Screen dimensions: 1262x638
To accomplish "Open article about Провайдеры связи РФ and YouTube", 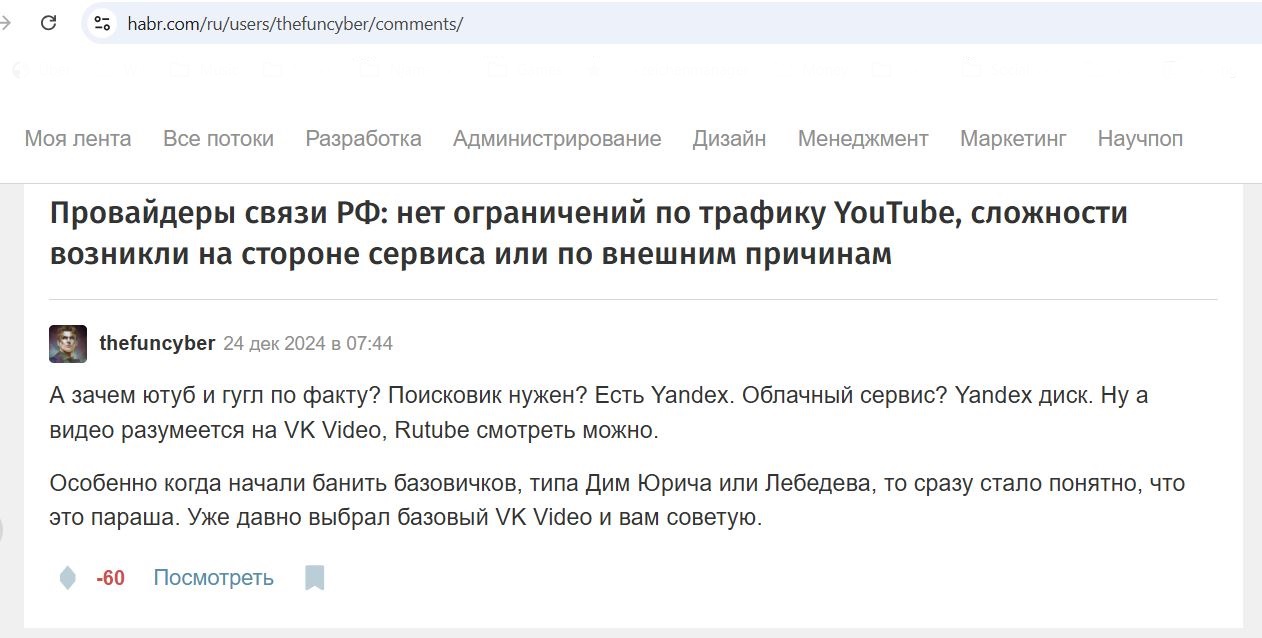I will (589, 233).
